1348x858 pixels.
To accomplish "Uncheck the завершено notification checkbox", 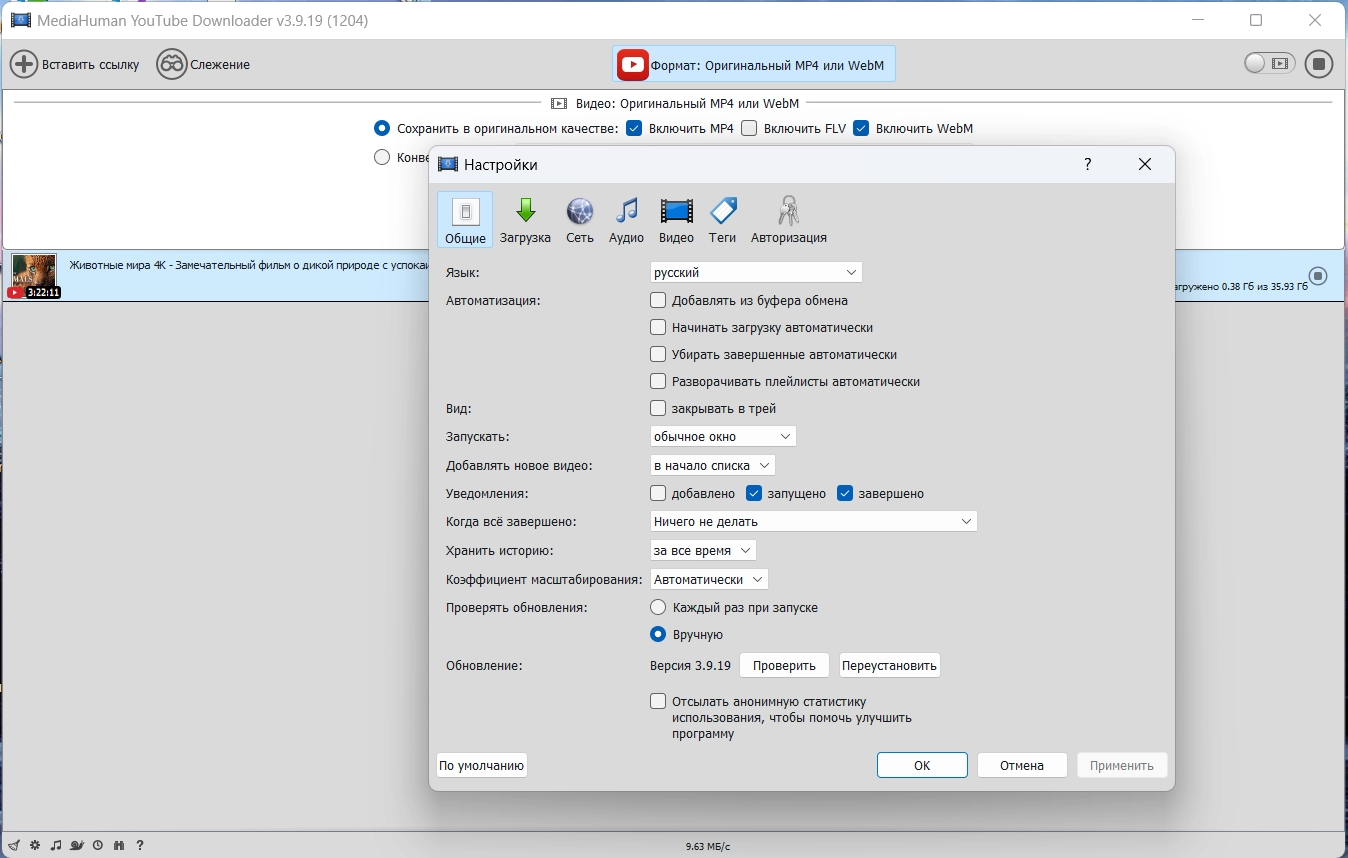I will (845, 493).
